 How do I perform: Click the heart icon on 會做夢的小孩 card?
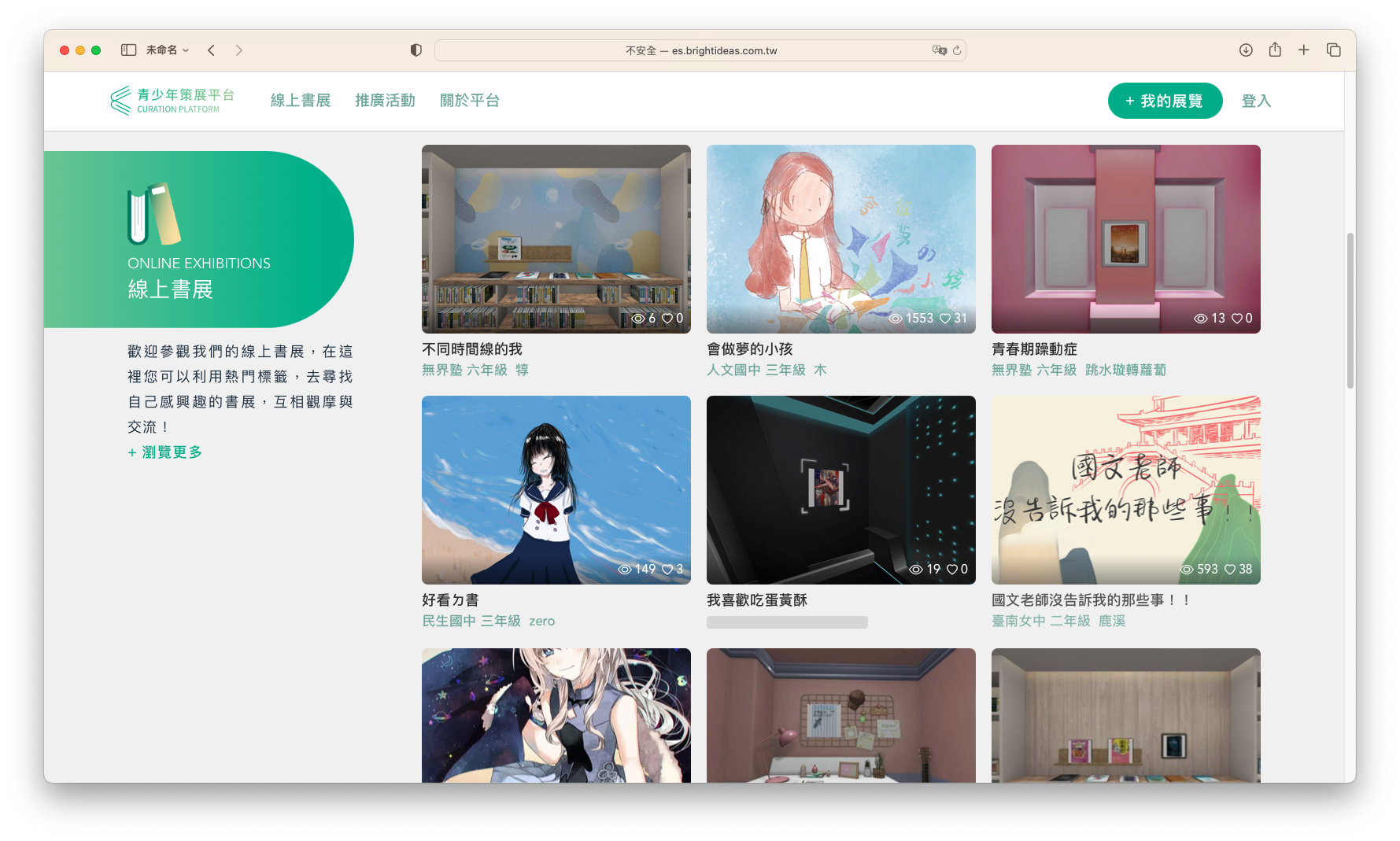tap(945, 319)
